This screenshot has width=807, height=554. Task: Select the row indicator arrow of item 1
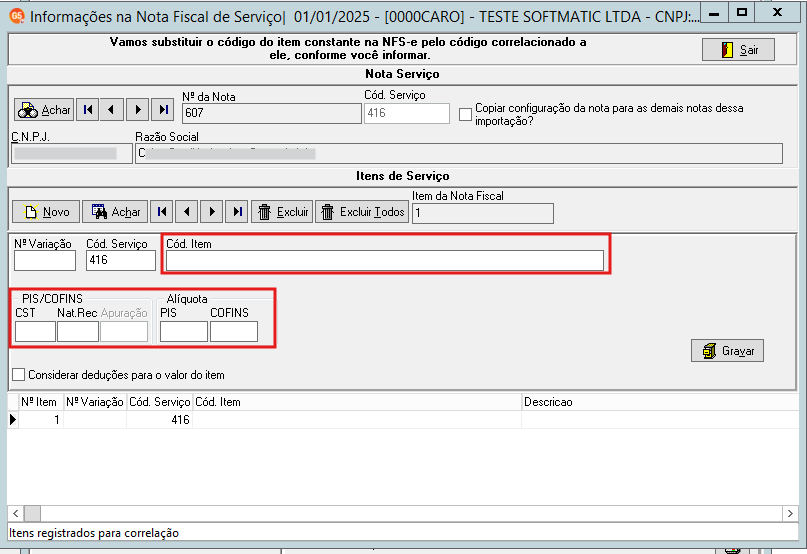(13, 420)
